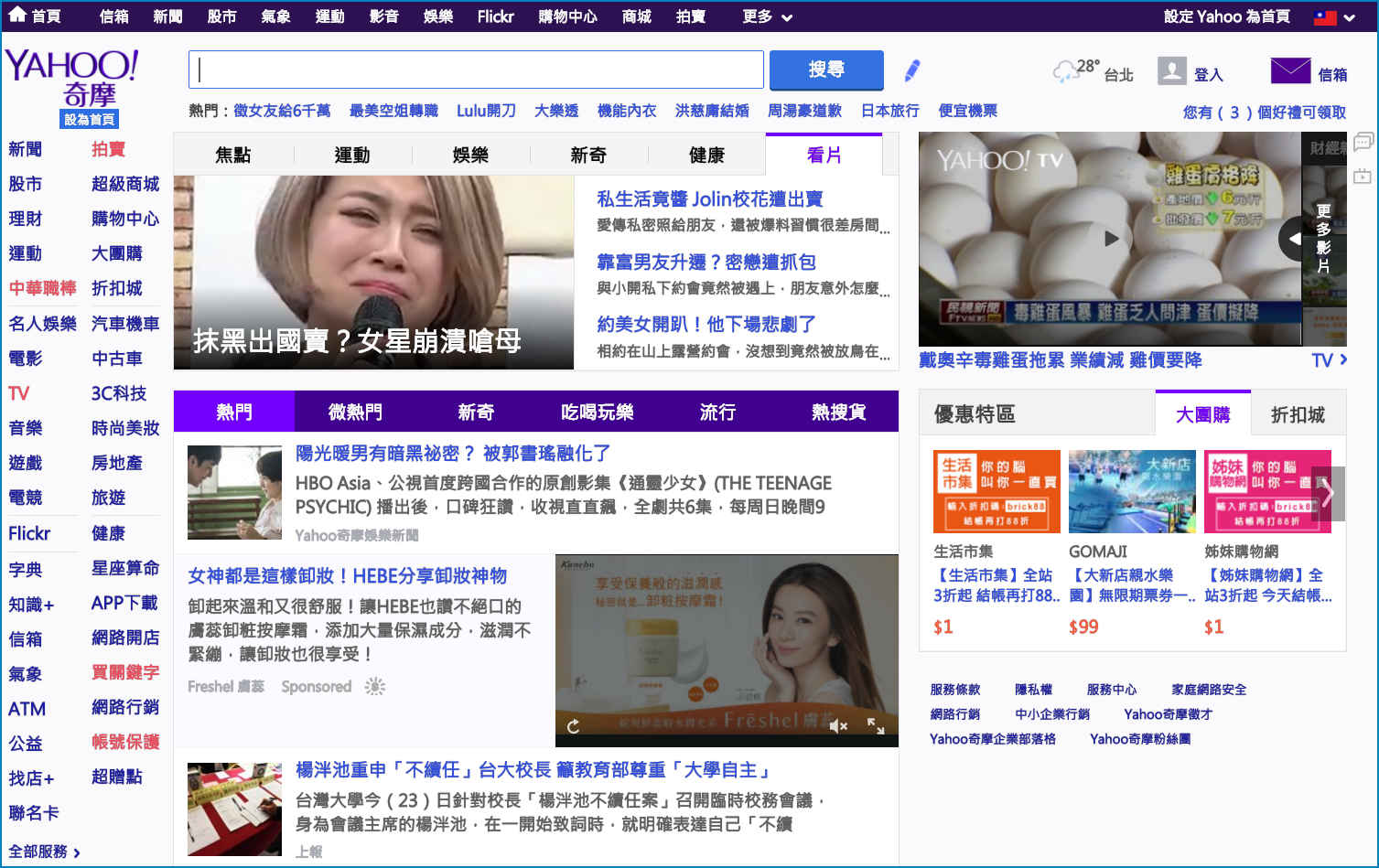This screenshot has height=868, width=1379.
Task: Open 購物中心 in top navigation bar
Action: (567, 16)
